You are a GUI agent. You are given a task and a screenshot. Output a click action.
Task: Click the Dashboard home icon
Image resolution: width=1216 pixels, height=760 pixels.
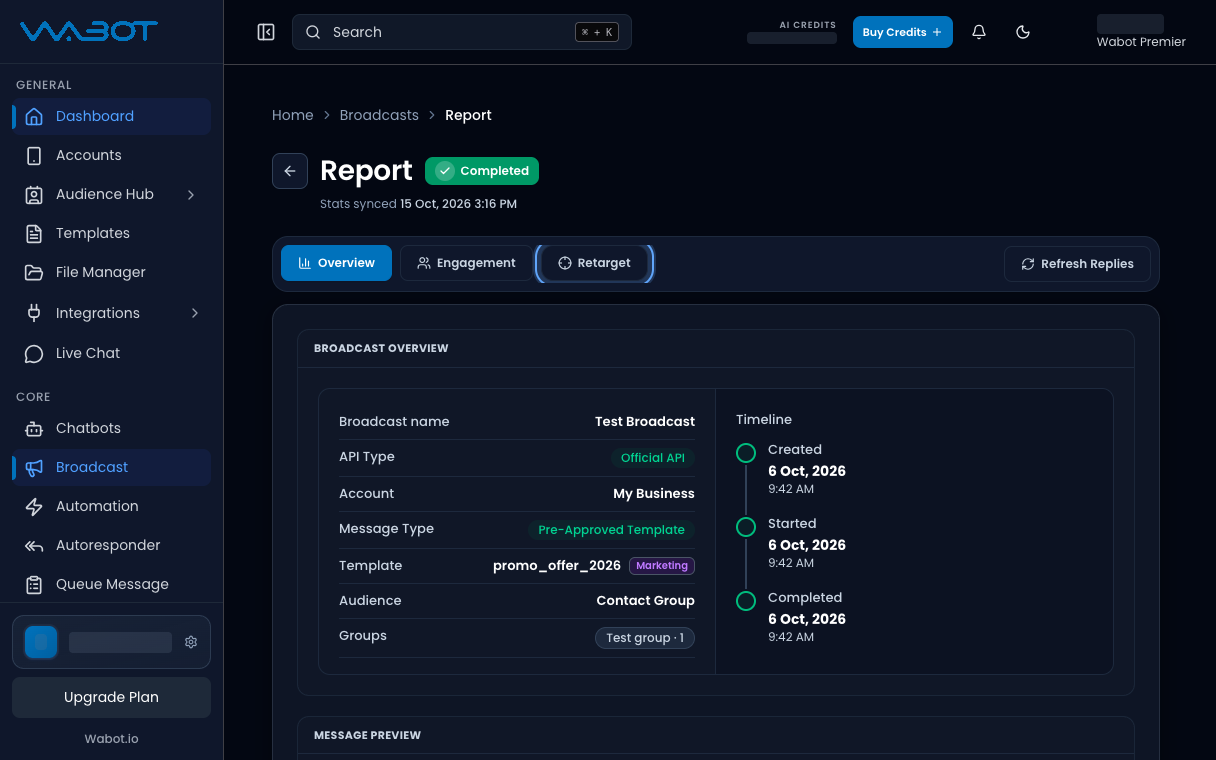[34, 116]
